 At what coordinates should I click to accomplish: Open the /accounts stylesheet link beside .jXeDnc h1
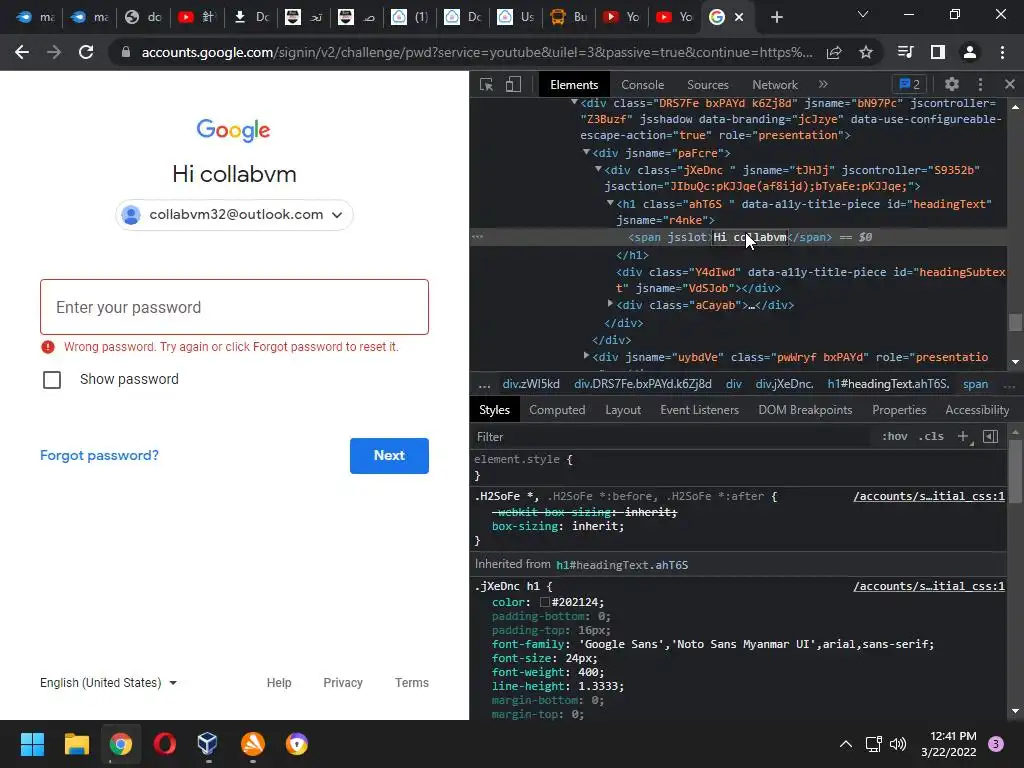pos(929,586)
